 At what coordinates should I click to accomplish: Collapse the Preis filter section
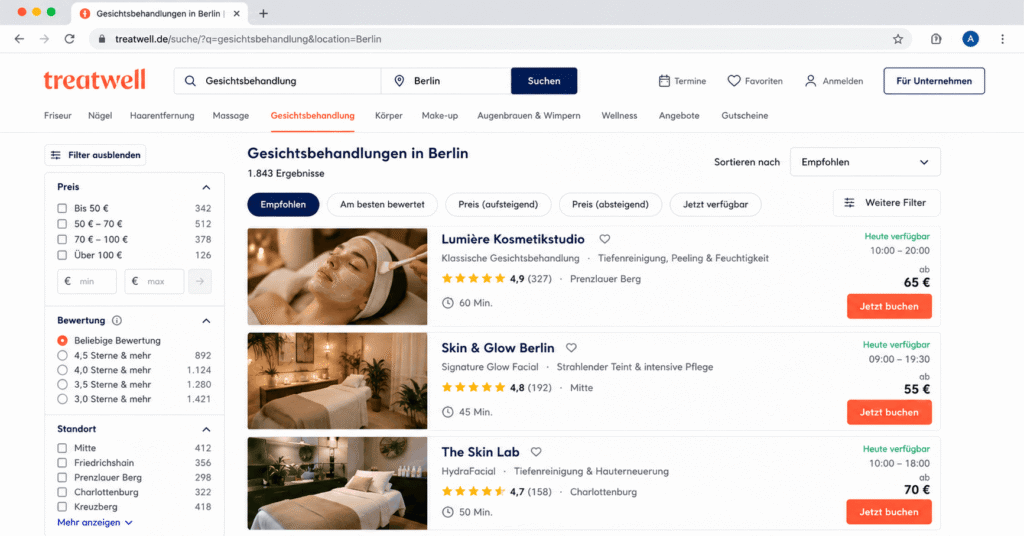[206, 187]
